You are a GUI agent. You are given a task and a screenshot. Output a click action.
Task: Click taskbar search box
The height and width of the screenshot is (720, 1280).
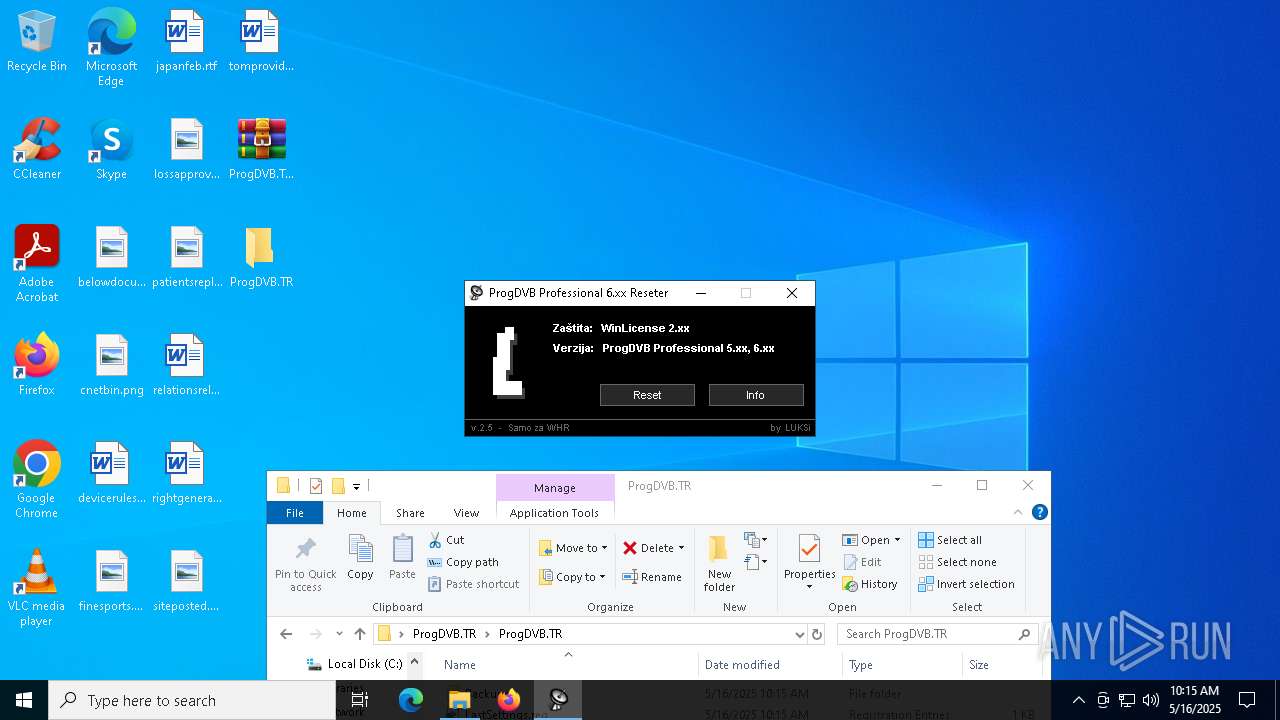[x=192, y=700]
